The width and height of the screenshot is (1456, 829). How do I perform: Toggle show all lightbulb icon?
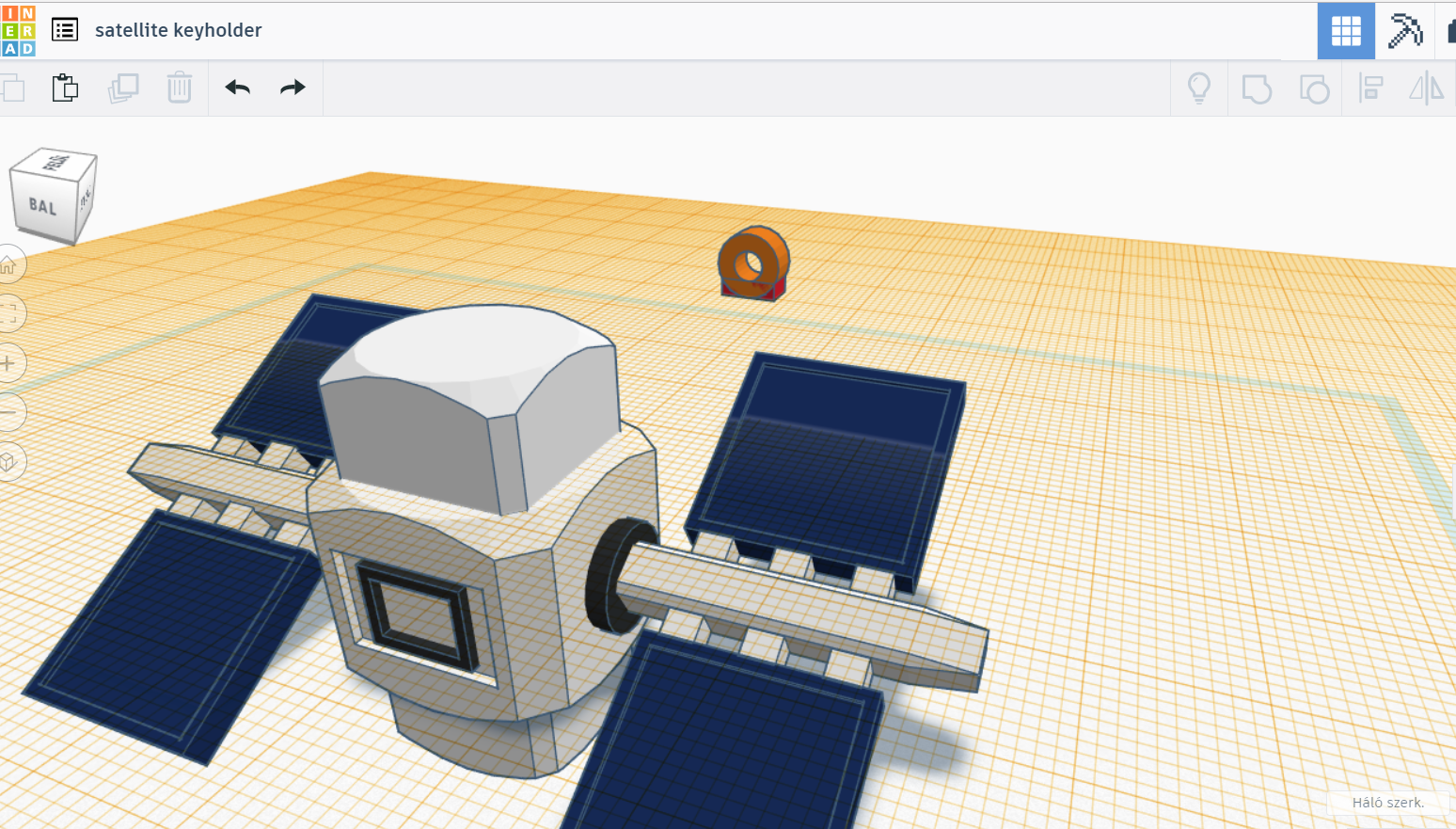[x=1199, y=88]
